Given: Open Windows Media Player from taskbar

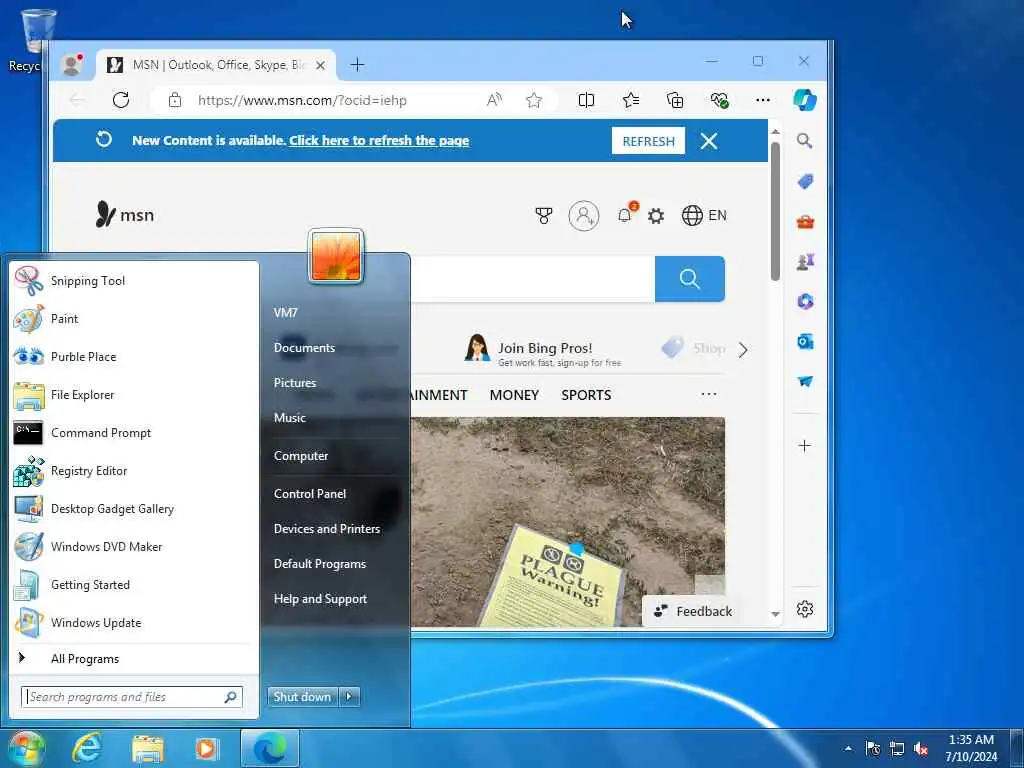Looking at the screenshot, I should [207, 748].
